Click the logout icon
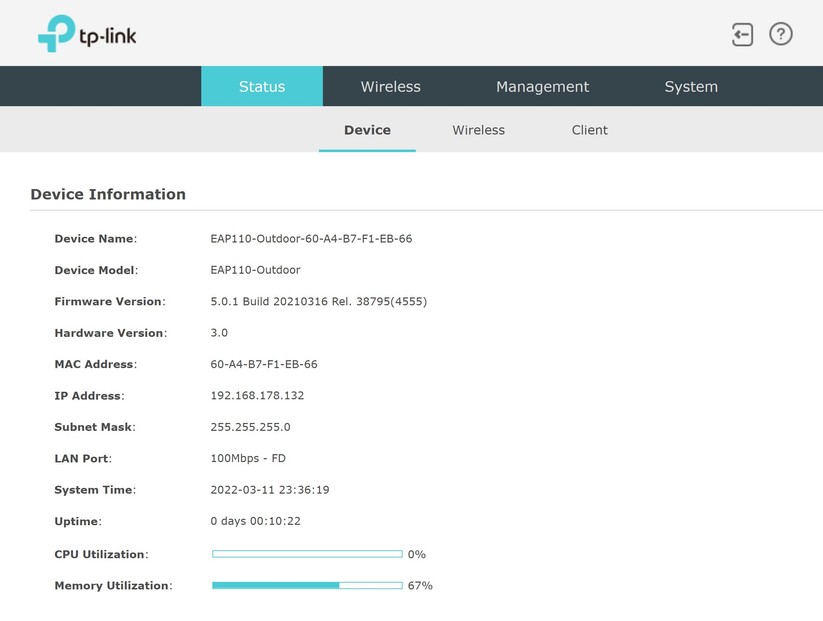Viewport: 823px width, 621px height. click(740, 33)
